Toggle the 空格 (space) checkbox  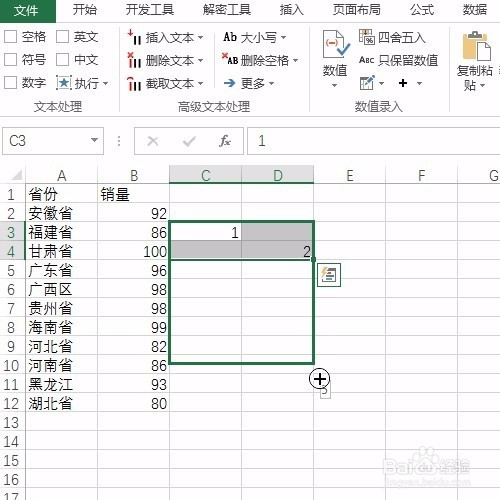click(x=11, y=37)
